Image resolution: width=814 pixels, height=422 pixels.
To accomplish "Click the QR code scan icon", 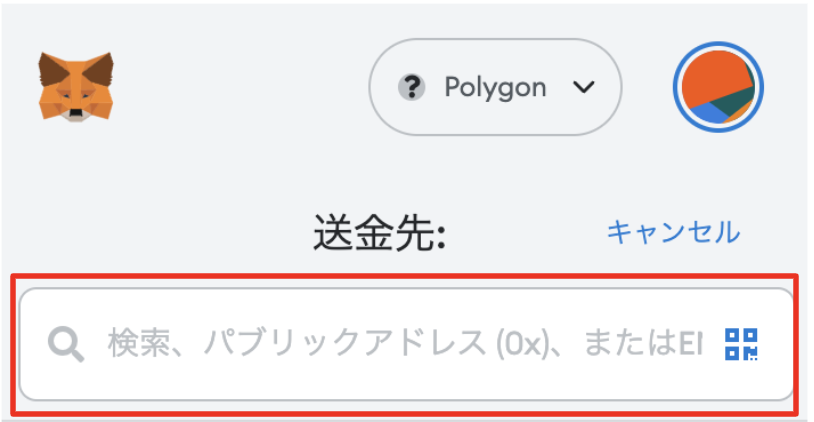I will pyautogui.click(x=741, y=344).
